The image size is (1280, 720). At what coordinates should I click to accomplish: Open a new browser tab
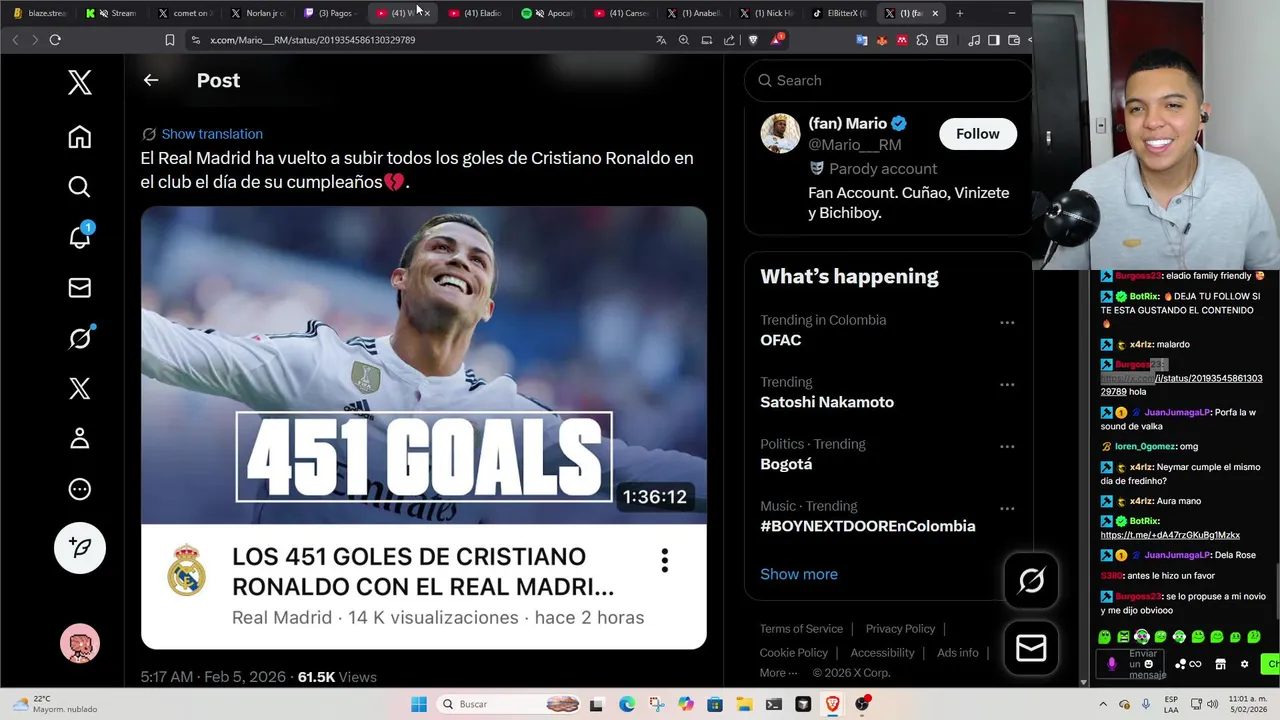click(x=960, y=13)
